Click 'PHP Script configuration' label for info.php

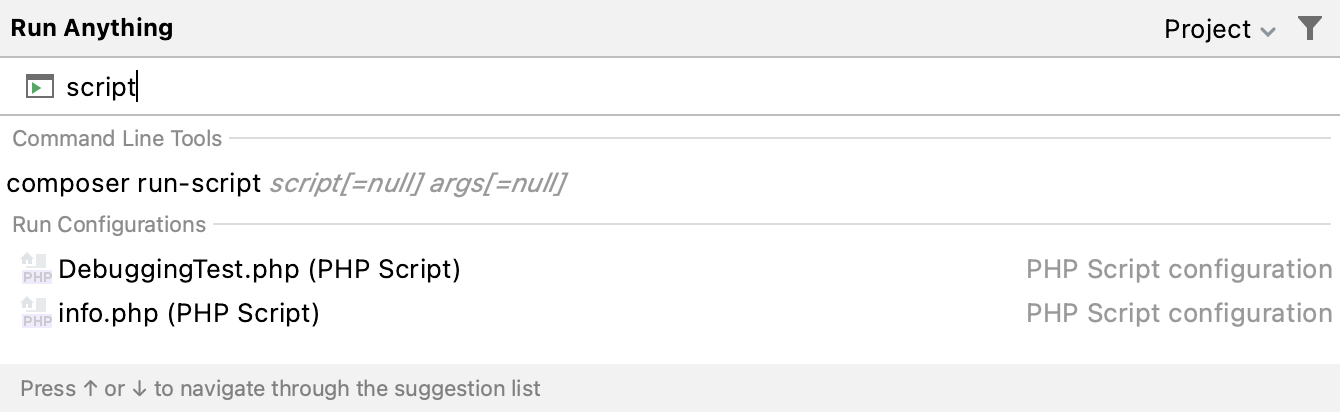click(1179, 313)
